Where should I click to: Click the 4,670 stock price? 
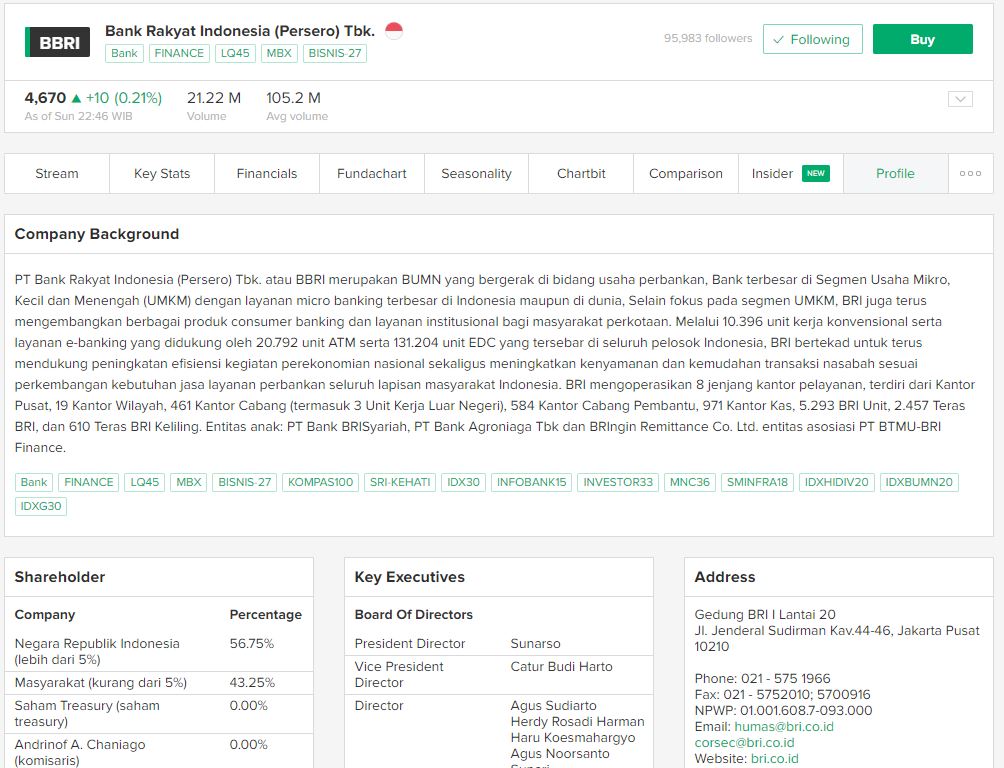click(45, 98)
